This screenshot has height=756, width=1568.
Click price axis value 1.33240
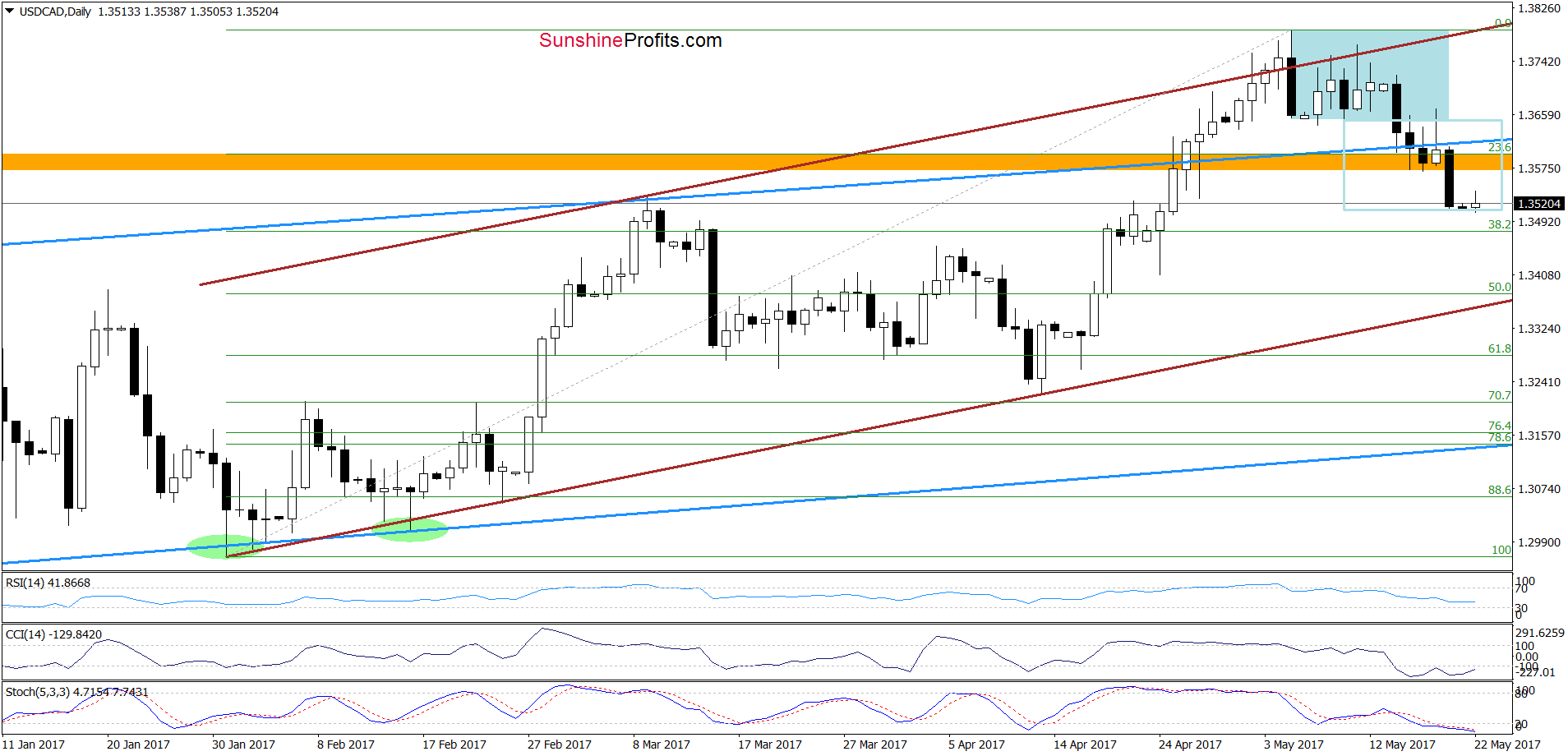coord(1539,329)
